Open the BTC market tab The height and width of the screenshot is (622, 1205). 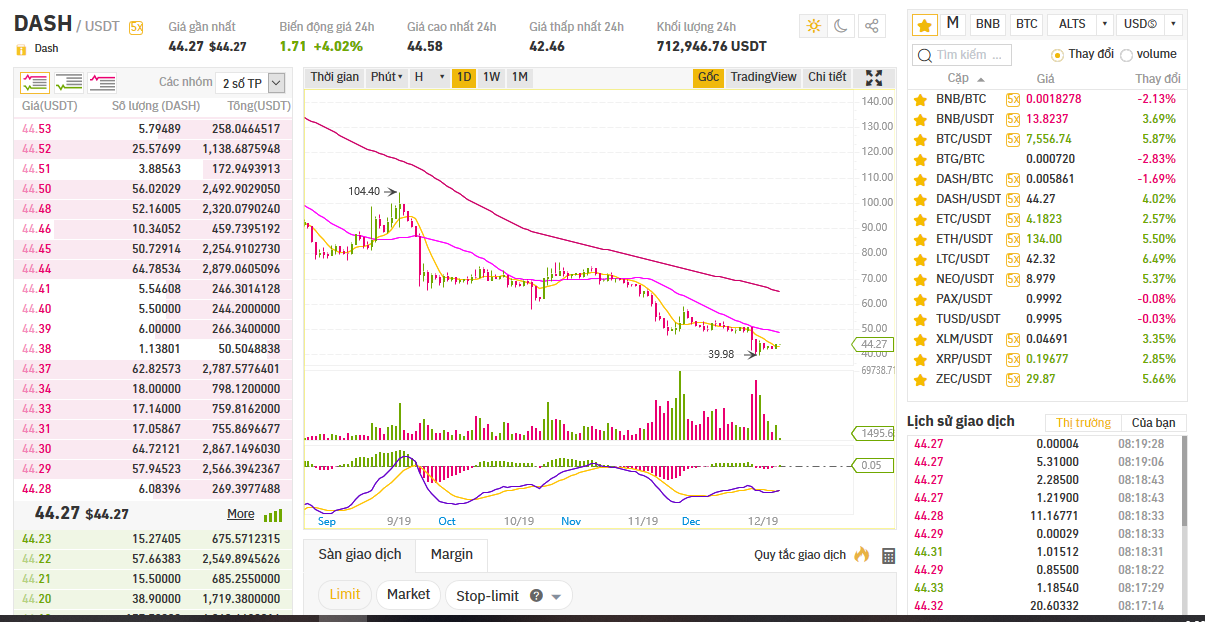point(1027,23)
